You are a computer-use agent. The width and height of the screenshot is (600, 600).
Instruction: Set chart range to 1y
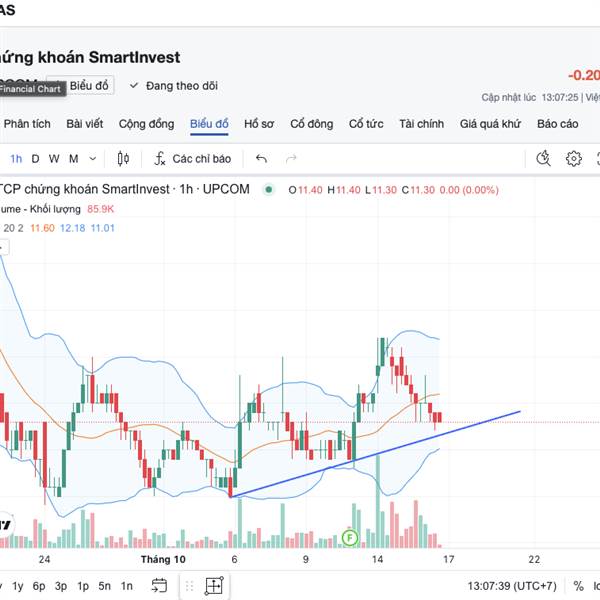[x=18, y=585]
